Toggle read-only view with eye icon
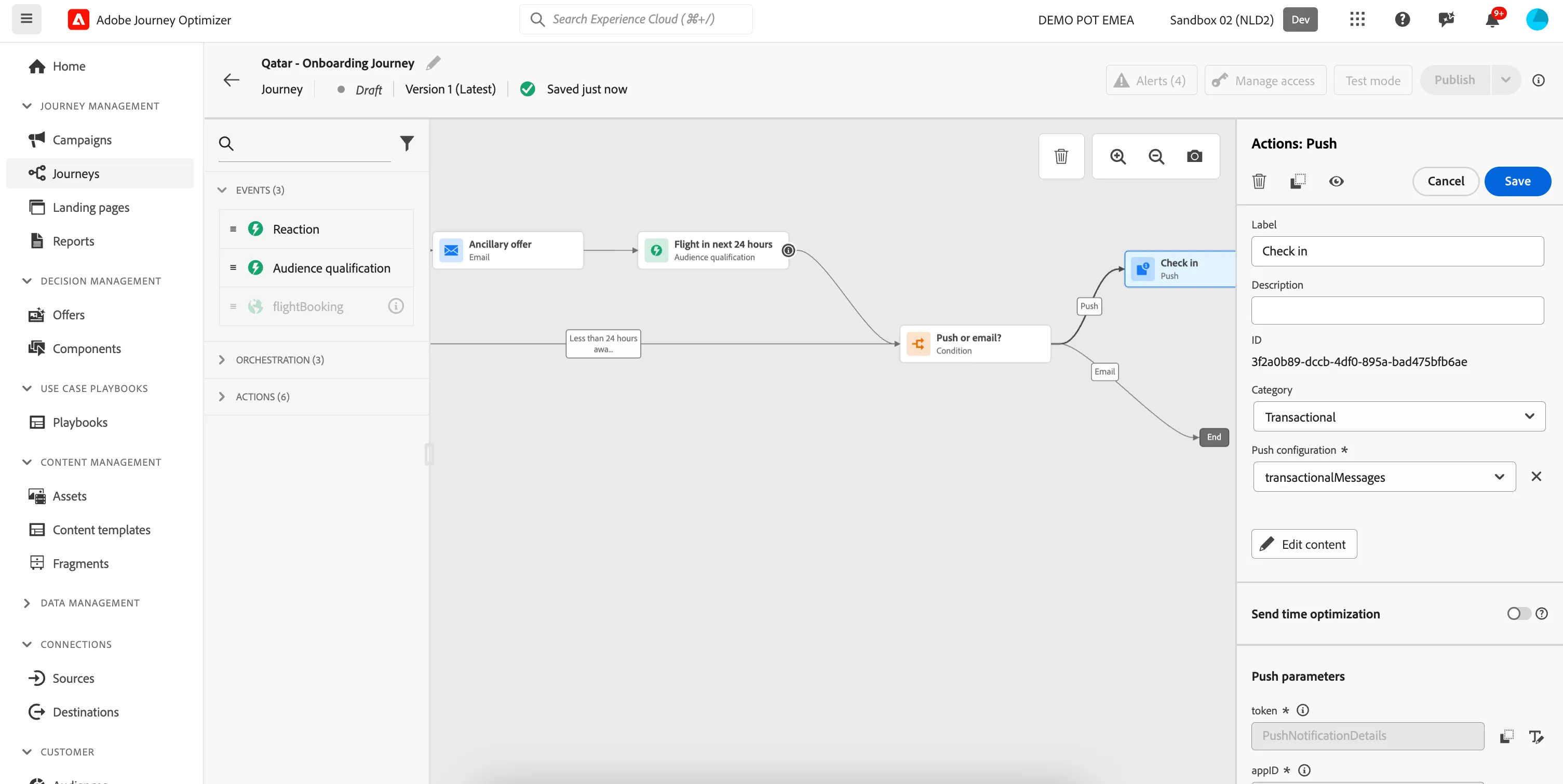 1336,181
